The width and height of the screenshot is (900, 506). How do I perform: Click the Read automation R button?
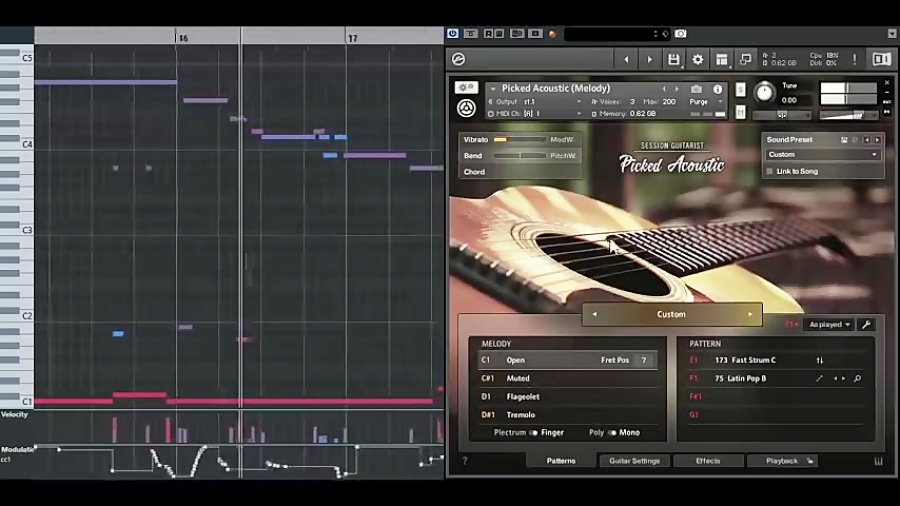point(488,34)
